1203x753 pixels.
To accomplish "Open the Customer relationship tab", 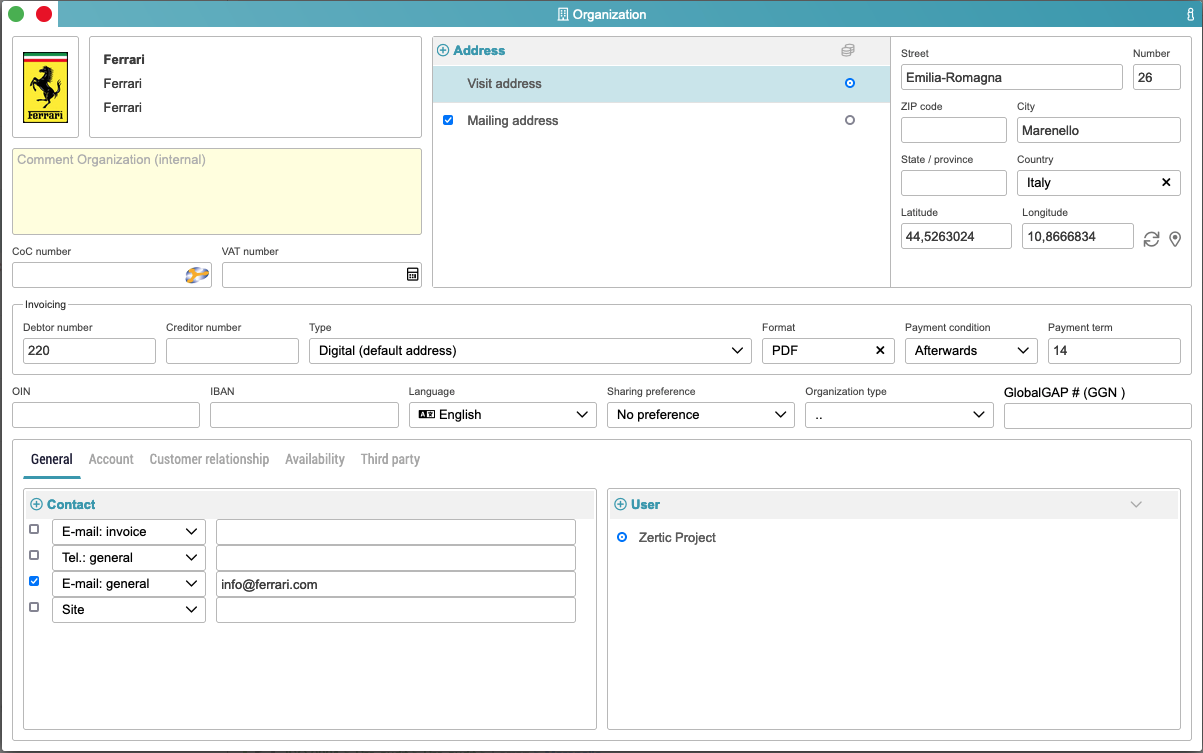I will [209, 459].
